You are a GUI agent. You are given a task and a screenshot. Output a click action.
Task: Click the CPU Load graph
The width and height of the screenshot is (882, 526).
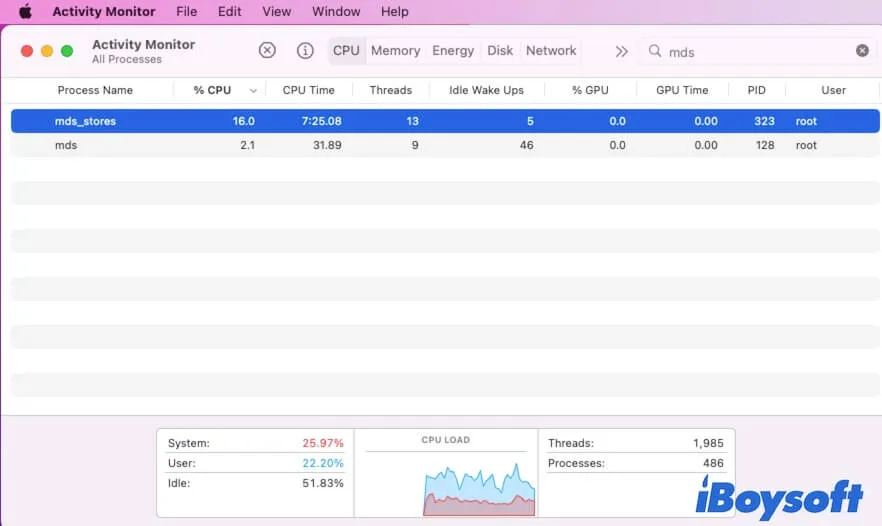point(446,480)
